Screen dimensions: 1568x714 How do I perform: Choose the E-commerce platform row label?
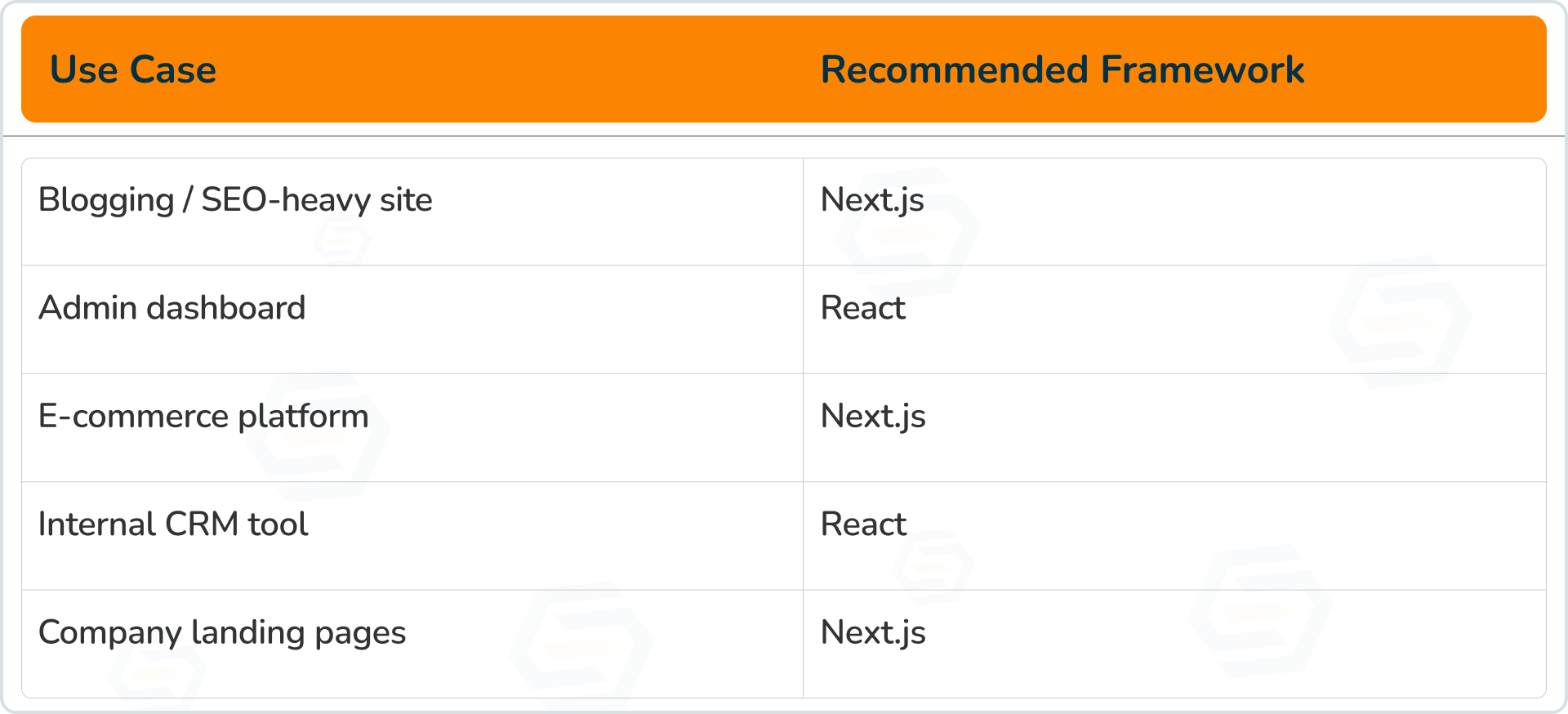click(x=203, y=417)
